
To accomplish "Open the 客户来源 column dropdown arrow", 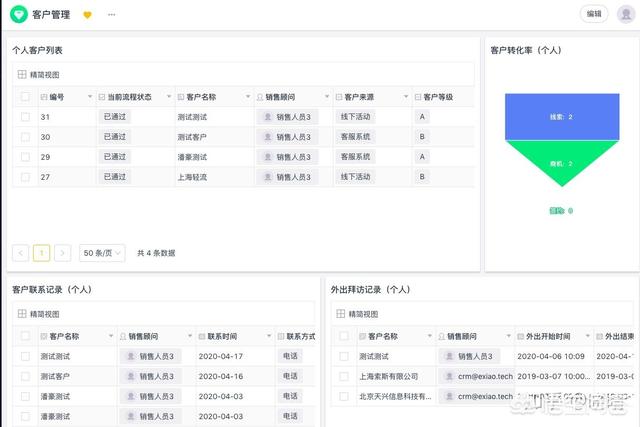I will coord(406,97).
